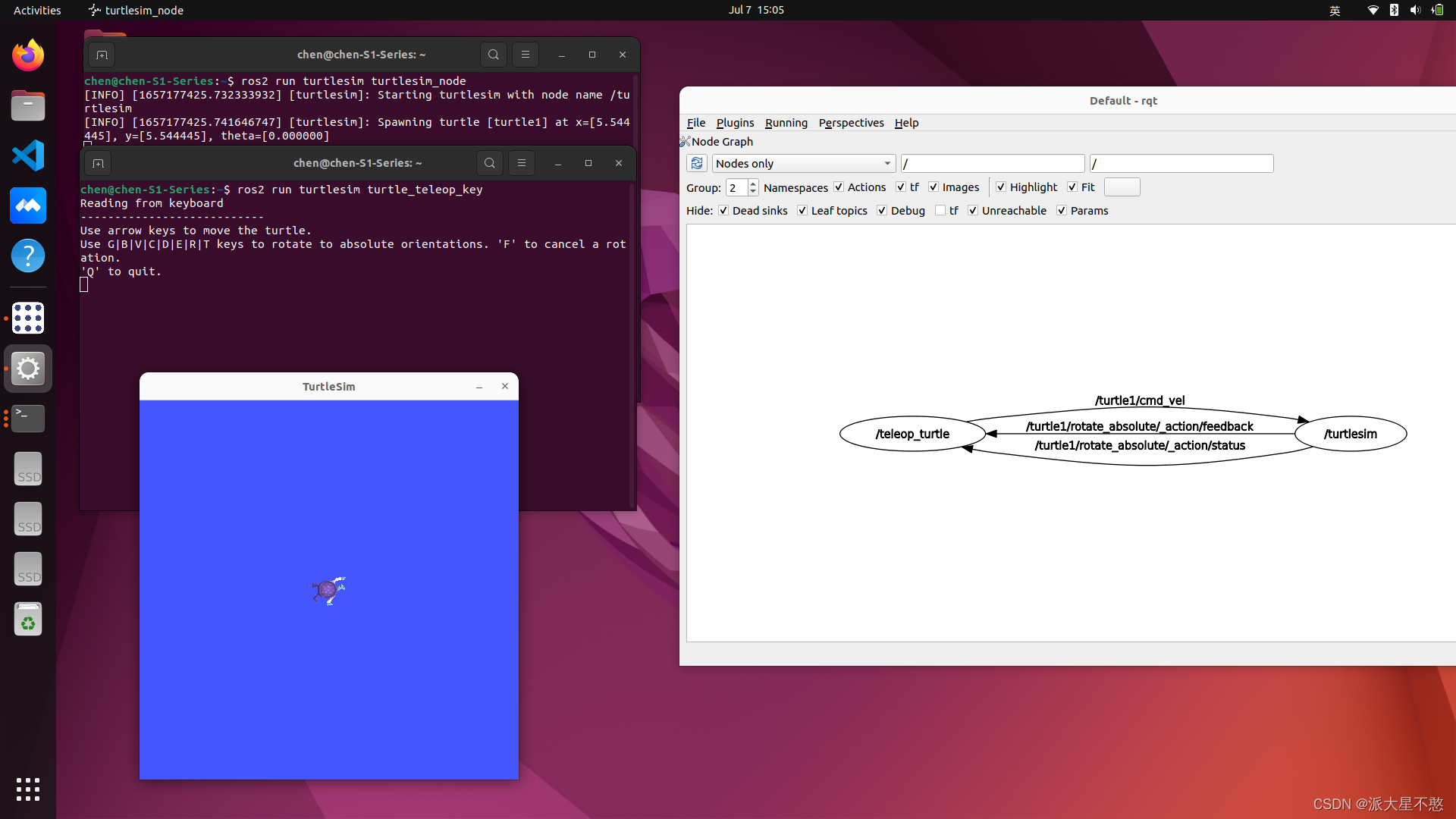Open Visual Studio Code from the dock
Image resolution: width=1456 pixels, height=819 pixels.
pyautogui.click(x=27, y=155)
